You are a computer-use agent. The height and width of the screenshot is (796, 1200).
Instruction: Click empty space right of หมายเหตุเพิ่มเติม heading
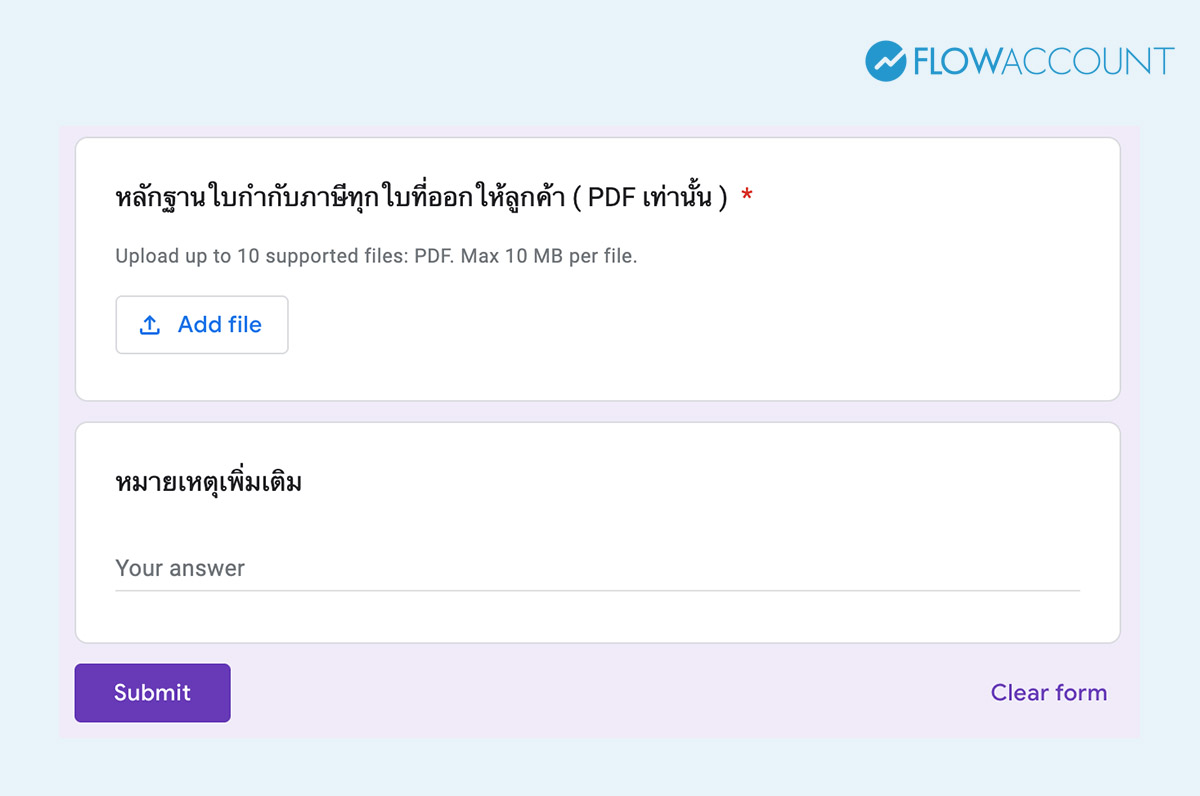700,483
